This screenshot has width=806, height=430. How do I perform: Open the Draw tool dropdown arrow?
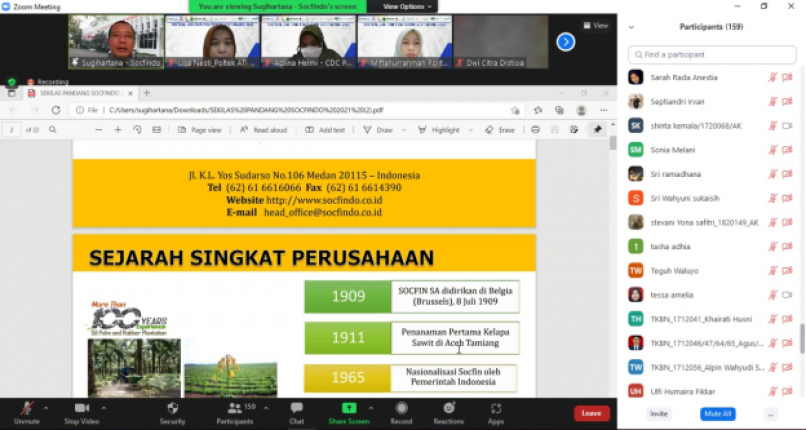[404, 130]
